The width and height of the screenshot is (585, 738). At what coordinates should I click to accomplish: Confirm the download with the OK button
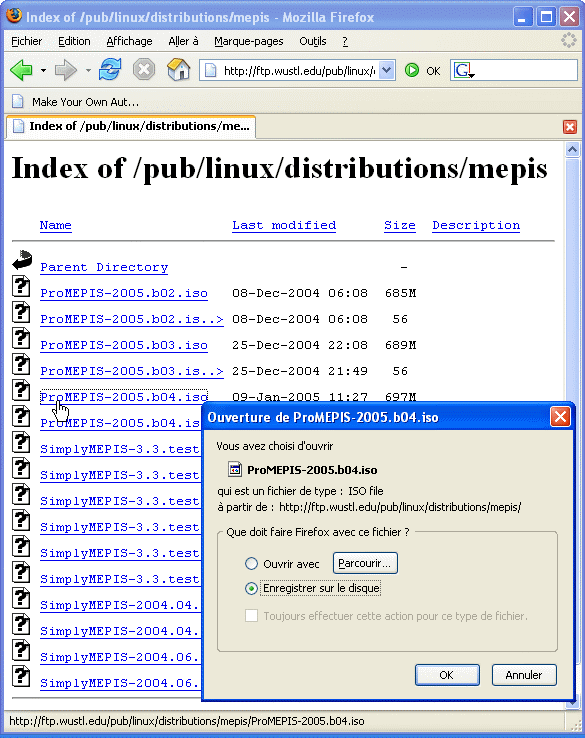(447, 675)
